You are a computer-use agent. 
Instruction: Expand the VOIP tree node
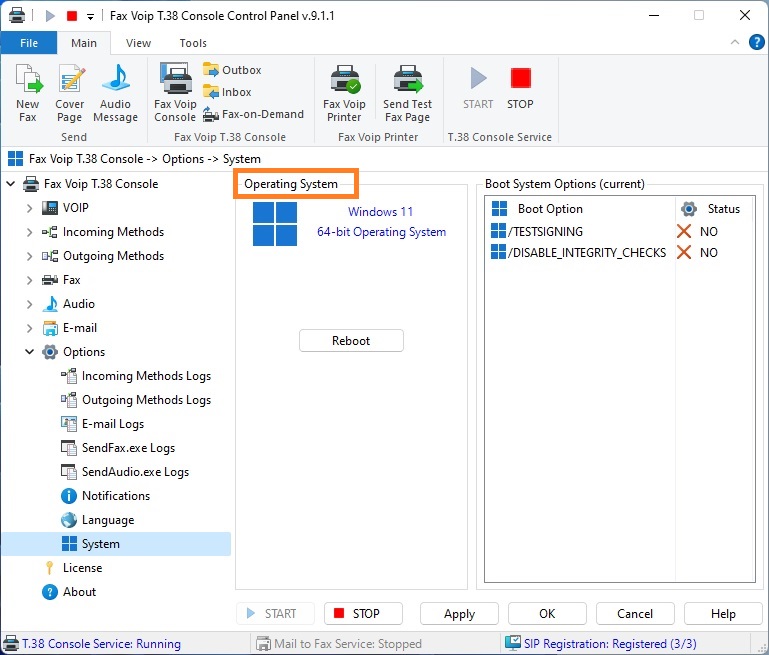(x=29, y=208)
